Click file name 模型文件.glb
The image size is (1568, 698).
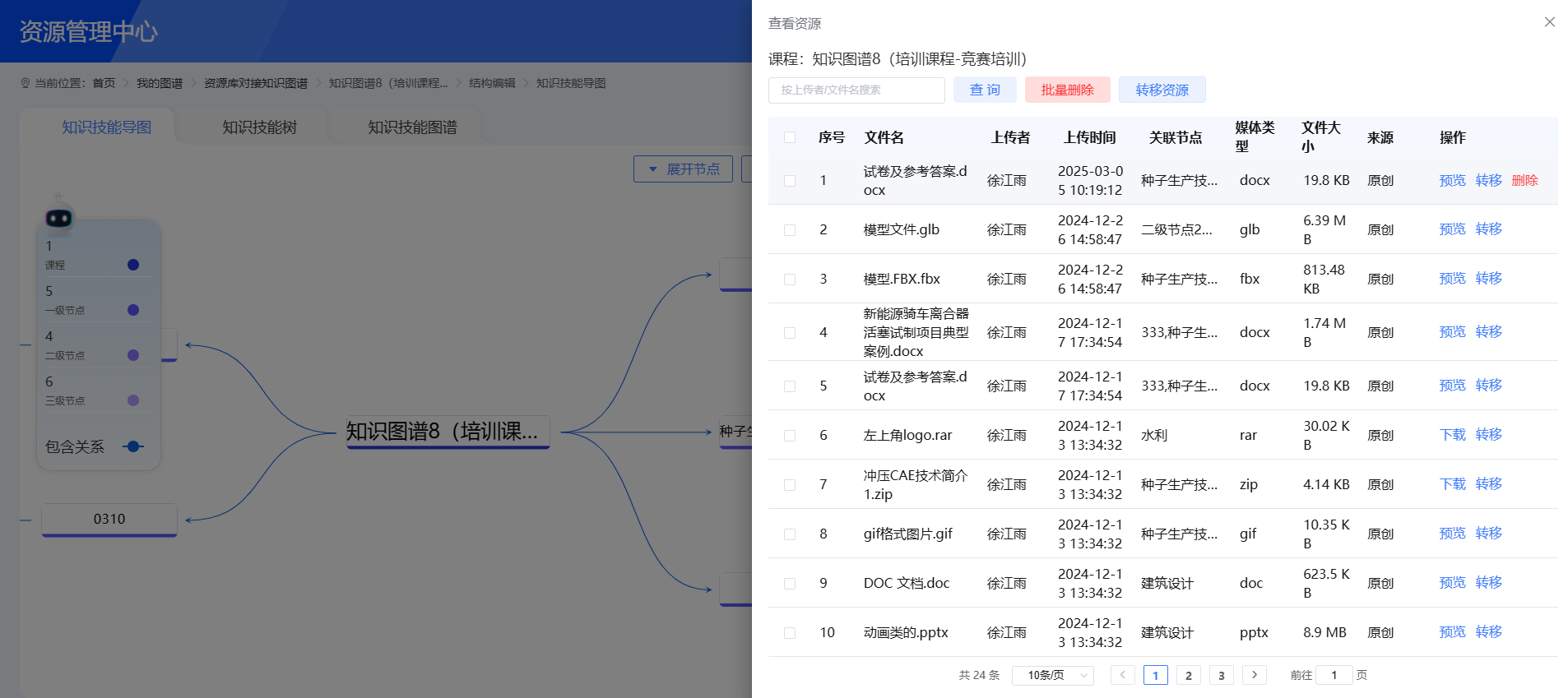click(902, 229)
